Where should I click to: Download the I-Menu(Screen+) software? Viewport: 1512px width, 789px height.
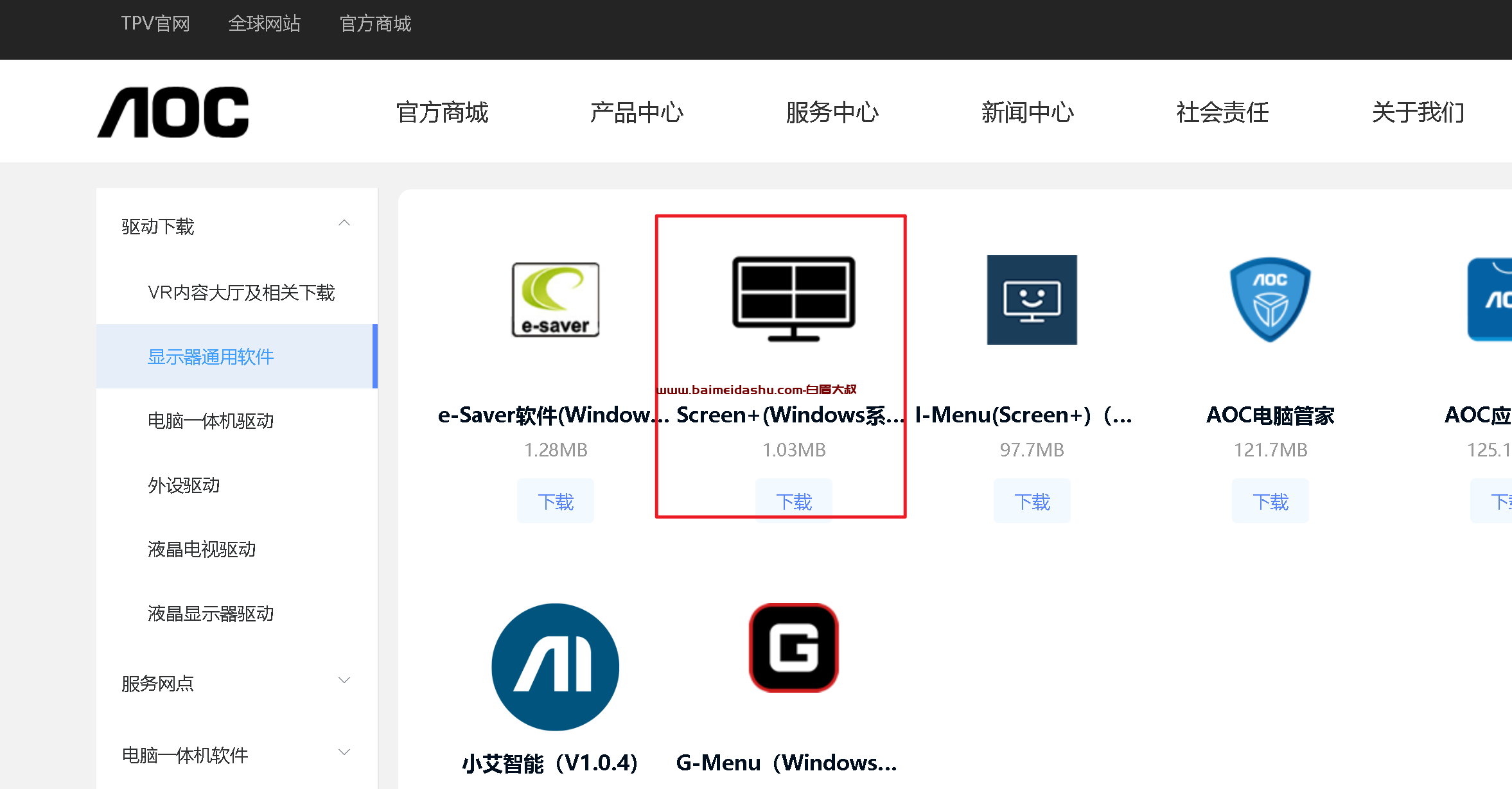coord(1032,501)
